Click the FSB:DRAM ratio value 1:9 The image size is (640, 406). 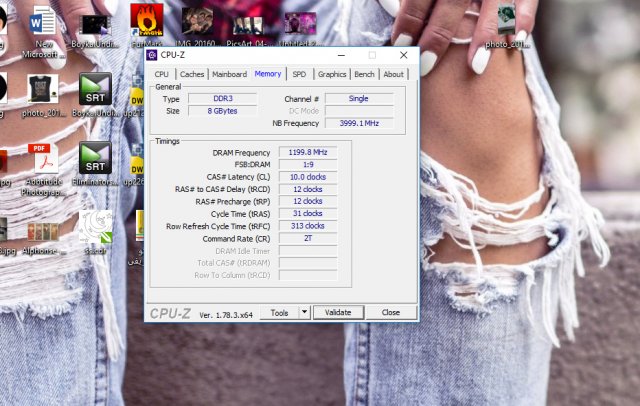click(x=308, y=164)
